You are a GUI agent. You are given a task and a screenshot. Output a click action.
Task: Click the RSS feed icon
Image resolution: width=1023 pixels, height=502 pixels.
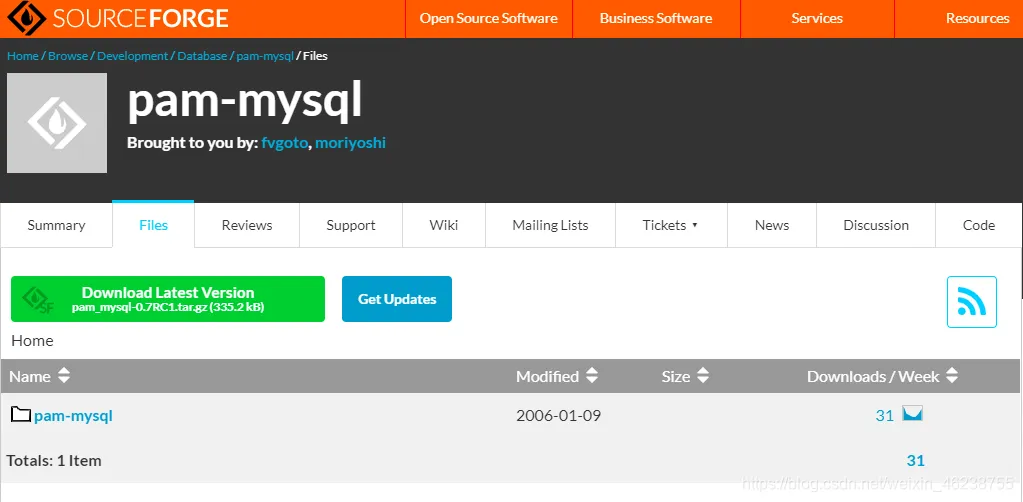point(971,302)
